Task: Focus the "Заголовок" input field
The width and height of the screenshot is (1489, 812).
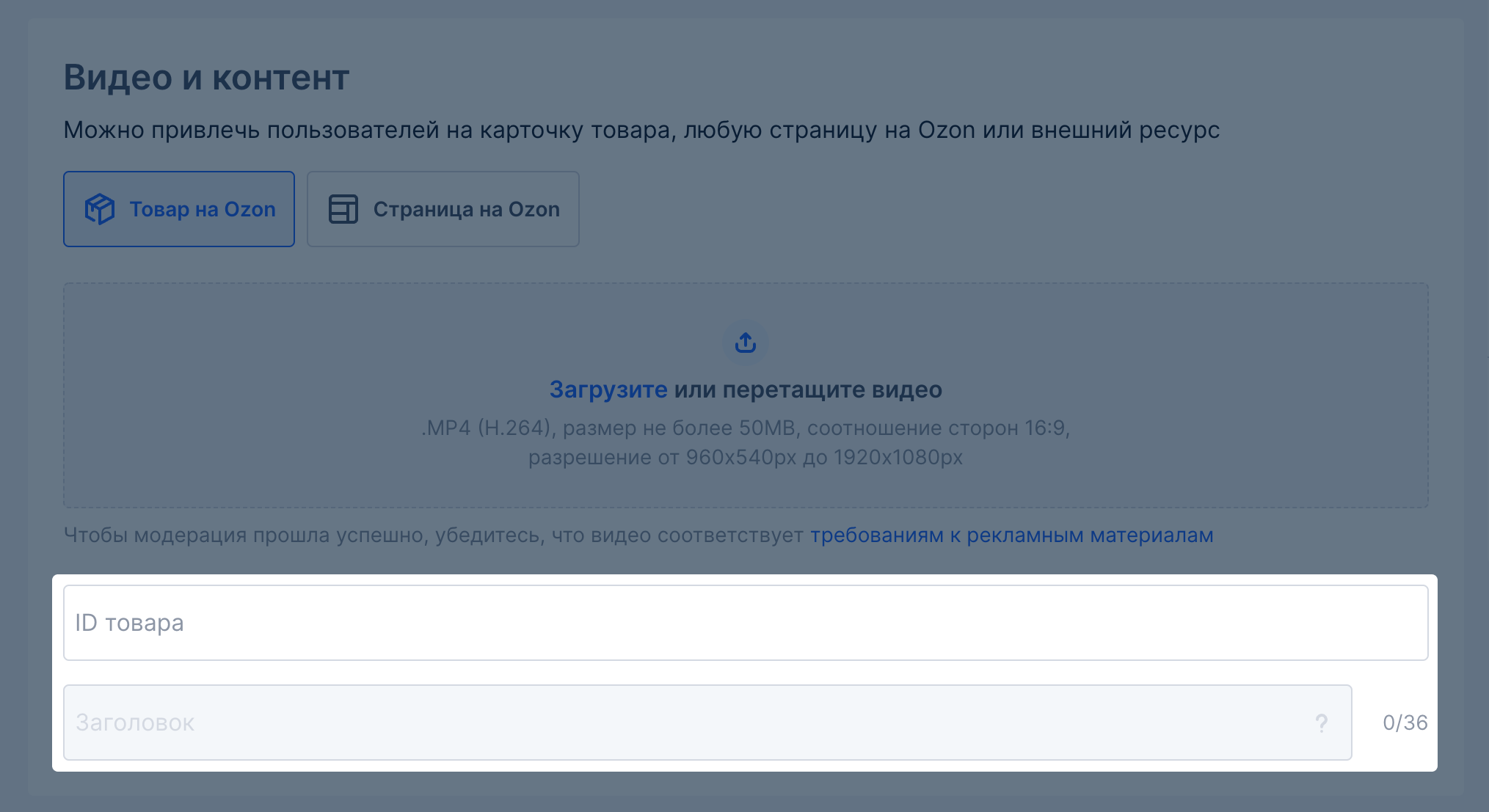Action: coord(707,723)
